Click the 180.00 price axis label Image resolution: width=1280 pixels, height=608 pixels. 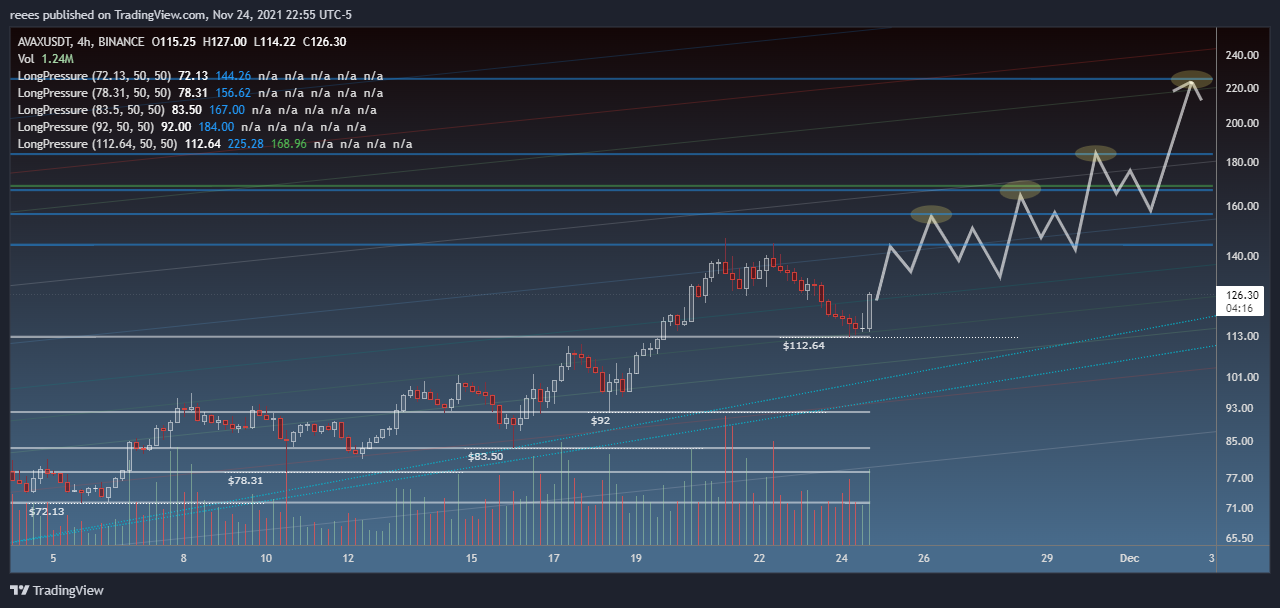[1240, 163]
